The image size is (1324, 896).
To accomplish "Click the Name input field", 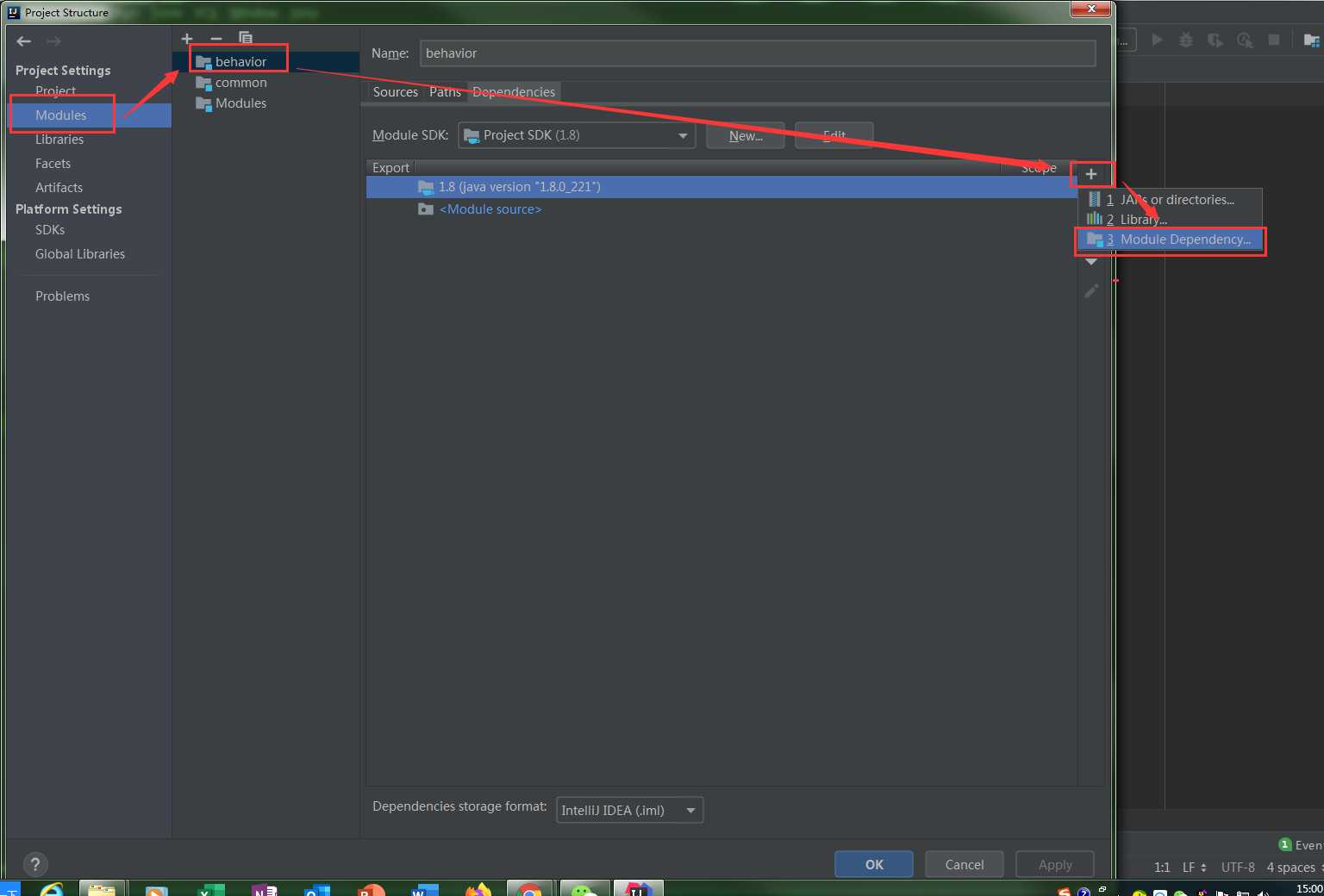I will 758,53.
